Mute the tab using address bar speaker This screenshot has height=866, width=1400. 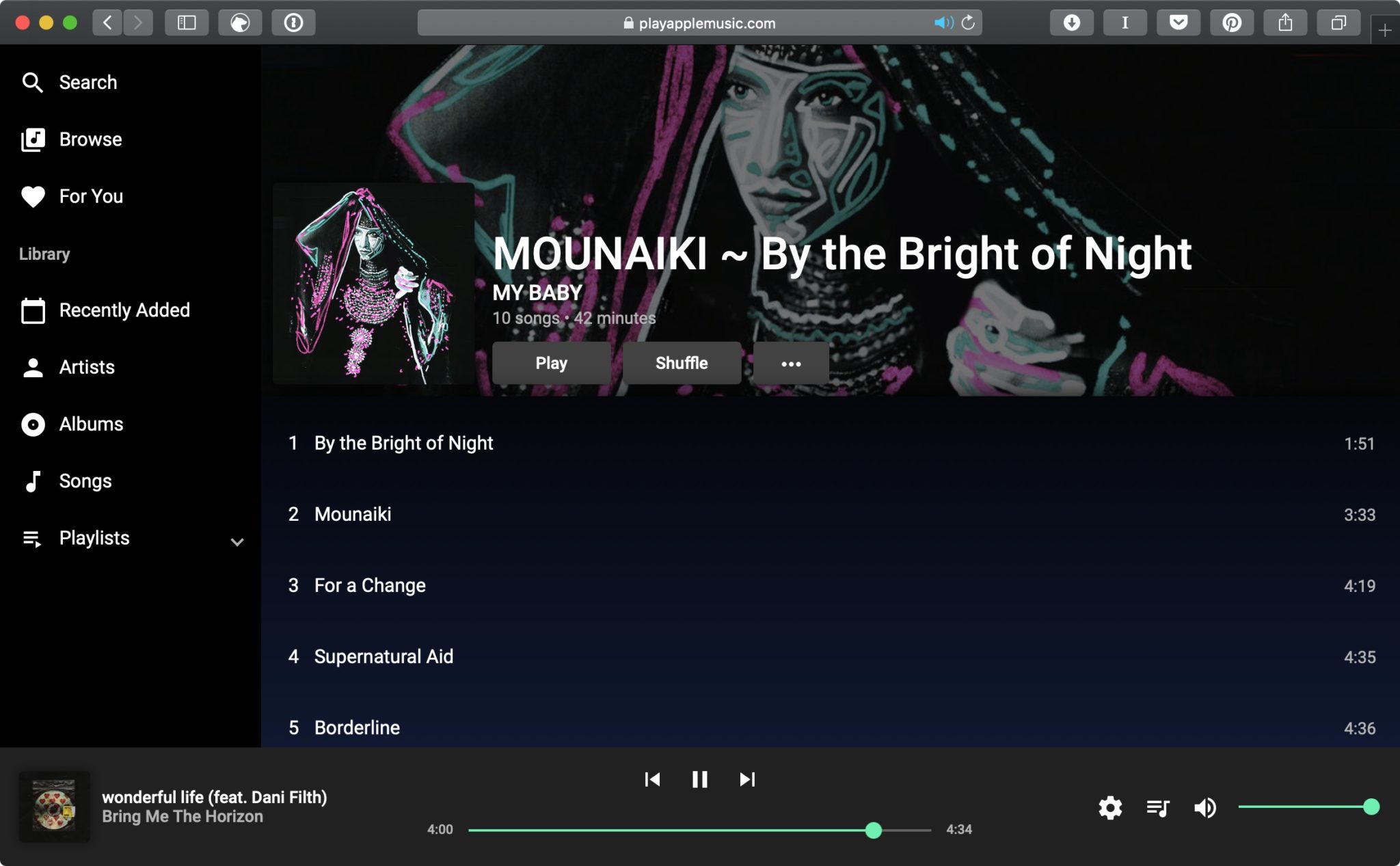pos(943,23)
